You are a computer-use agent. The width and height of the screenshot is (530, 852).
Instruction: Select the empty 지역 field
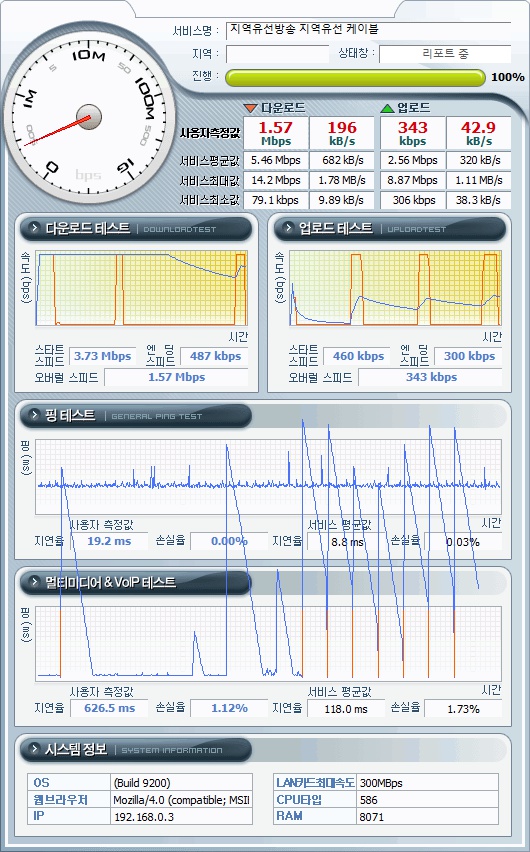[277, 54]
